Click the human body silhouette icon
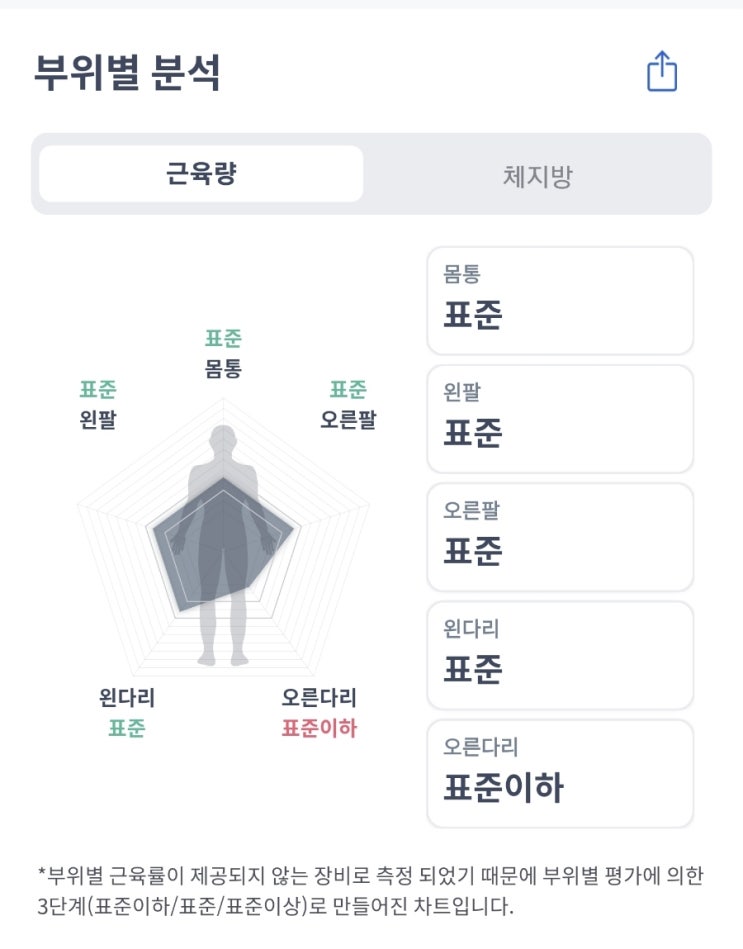 click(x=222, y=545)
